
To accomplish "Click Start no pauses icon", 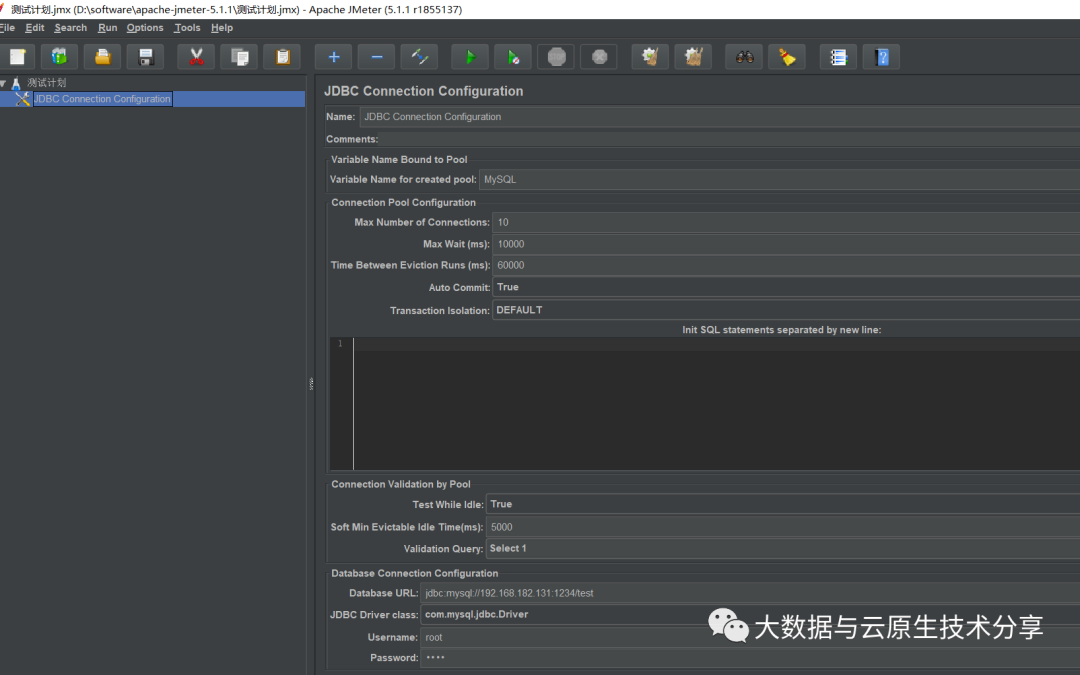I will point(513,57).
